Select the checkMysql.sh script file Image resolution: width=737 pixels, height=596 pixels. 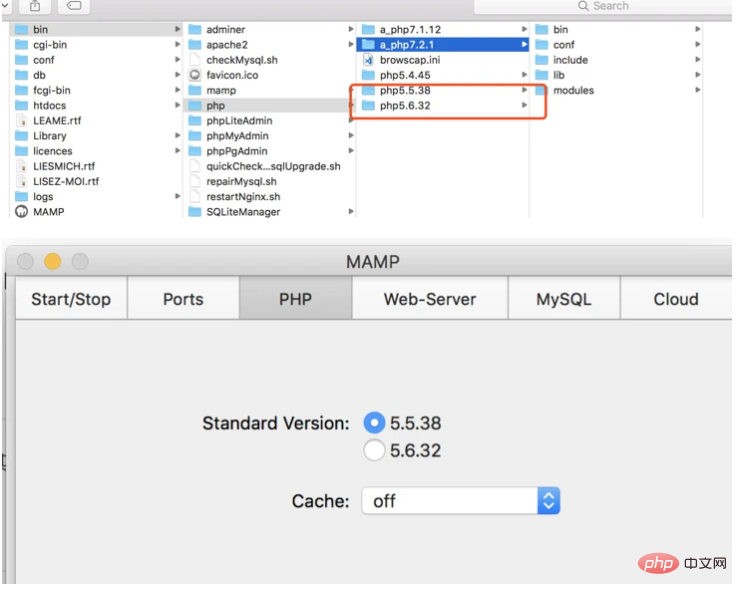270,60
